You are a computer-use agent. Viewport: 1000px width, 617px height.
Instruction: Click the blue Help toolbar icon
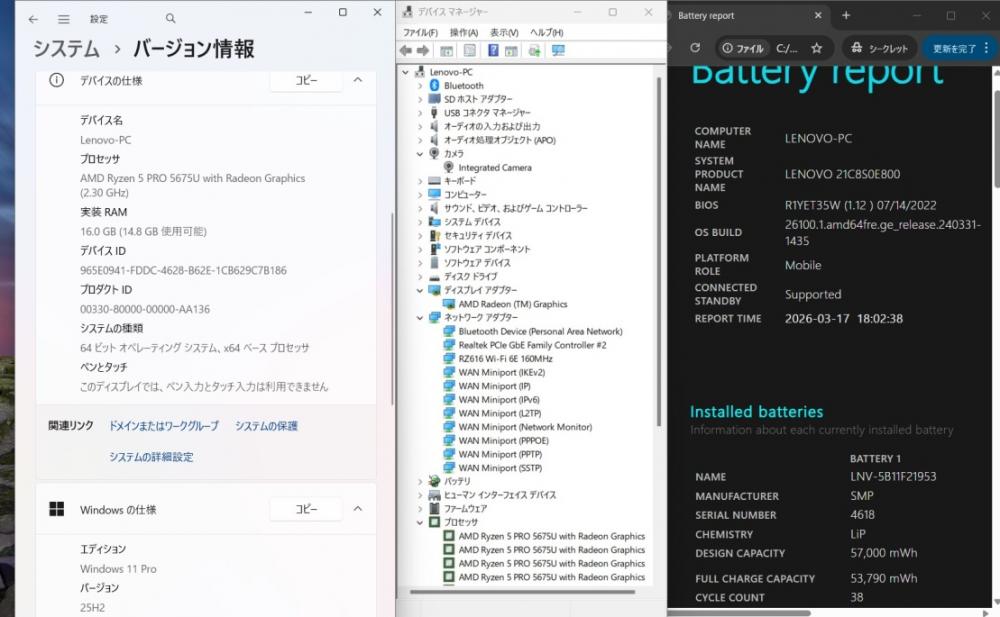pyautogui.click(x=493, y=50)
